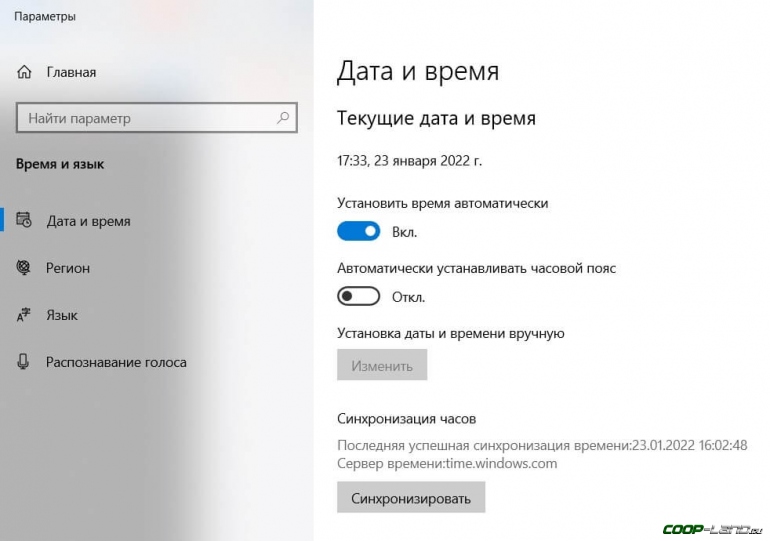Click the greyed Изменить button
770x541 pixels.
pyautogui.click(x=382, y=365)
